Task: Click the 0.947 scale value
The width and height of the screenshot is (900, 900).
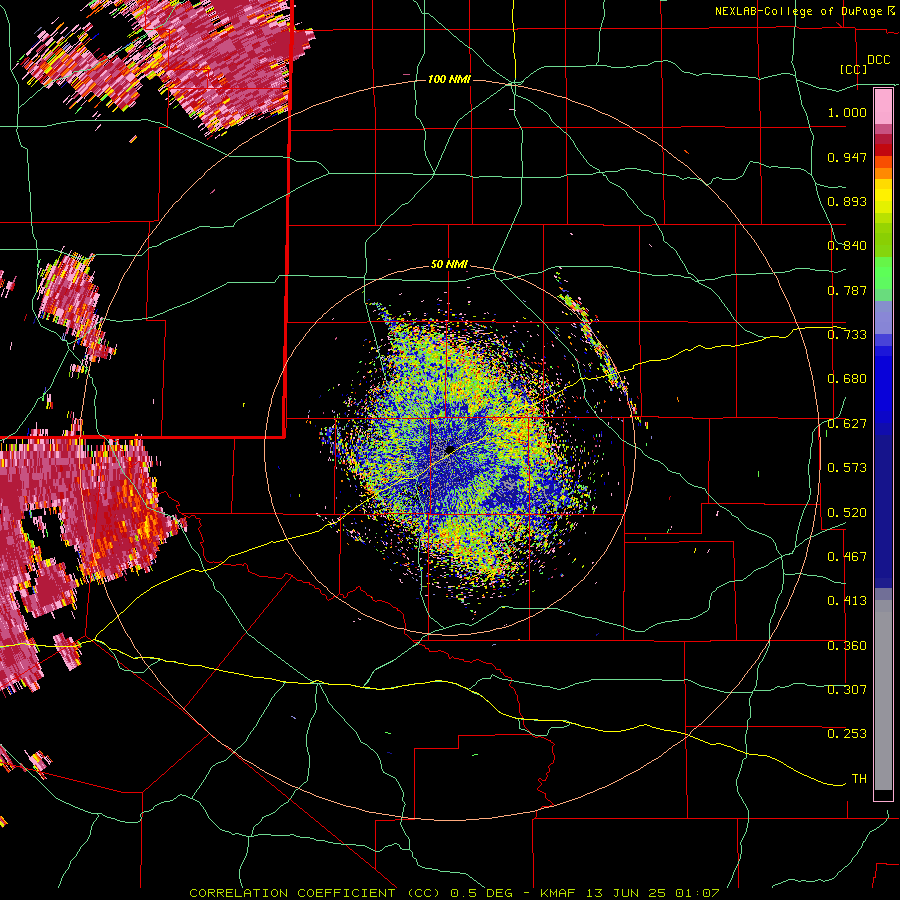Action: pos(847,157)
